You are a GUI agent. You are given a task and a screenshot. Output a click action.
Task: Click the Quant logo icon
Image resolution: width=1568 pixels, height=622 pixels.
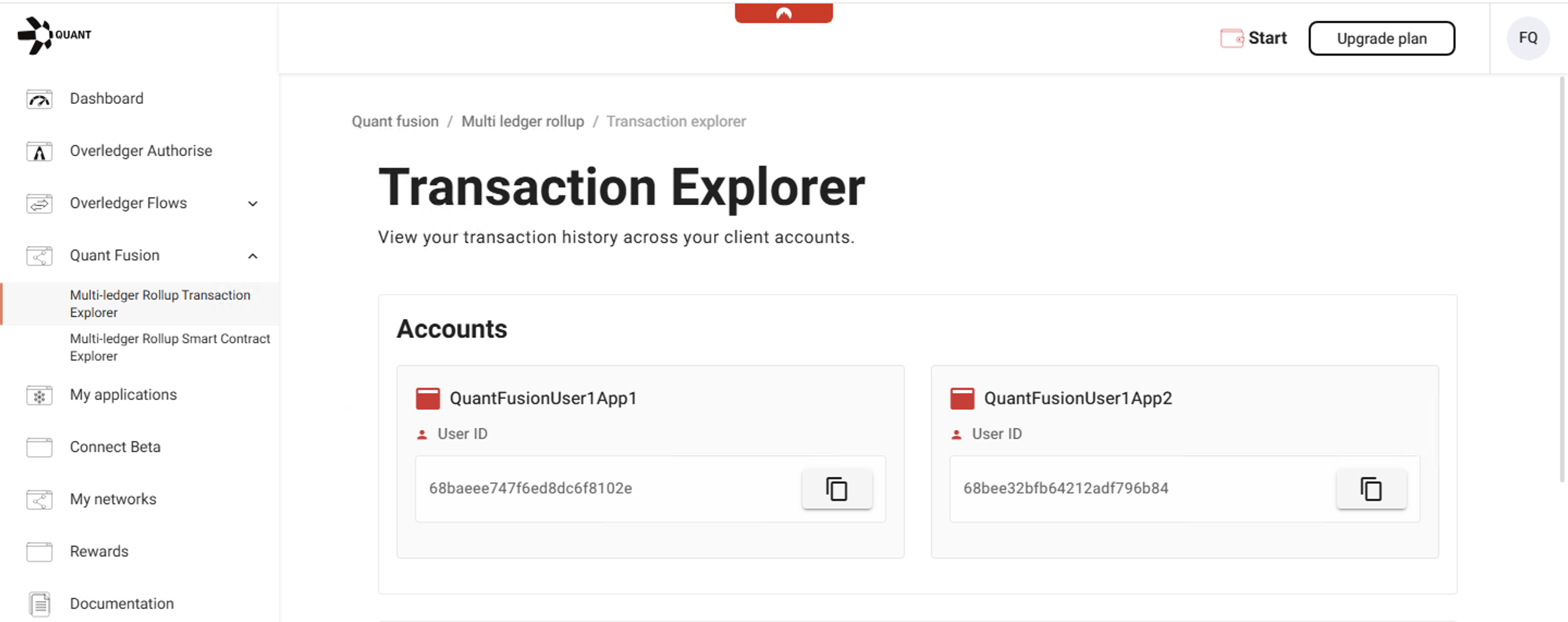click(35, 35)
